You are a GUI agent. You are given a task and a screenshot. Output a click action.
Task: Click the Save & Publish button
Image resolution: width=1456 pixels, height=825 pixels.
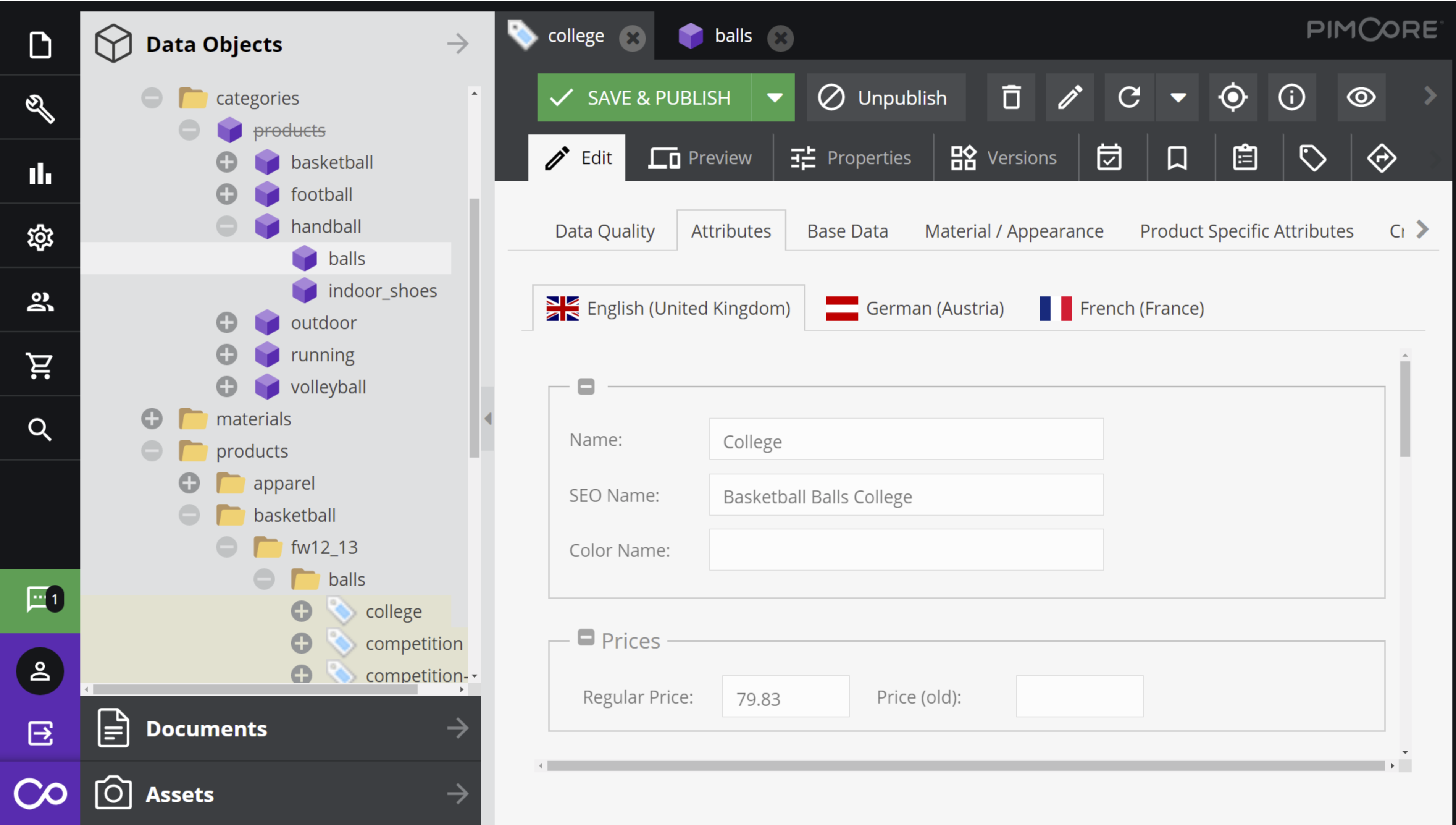pos(644,97)
